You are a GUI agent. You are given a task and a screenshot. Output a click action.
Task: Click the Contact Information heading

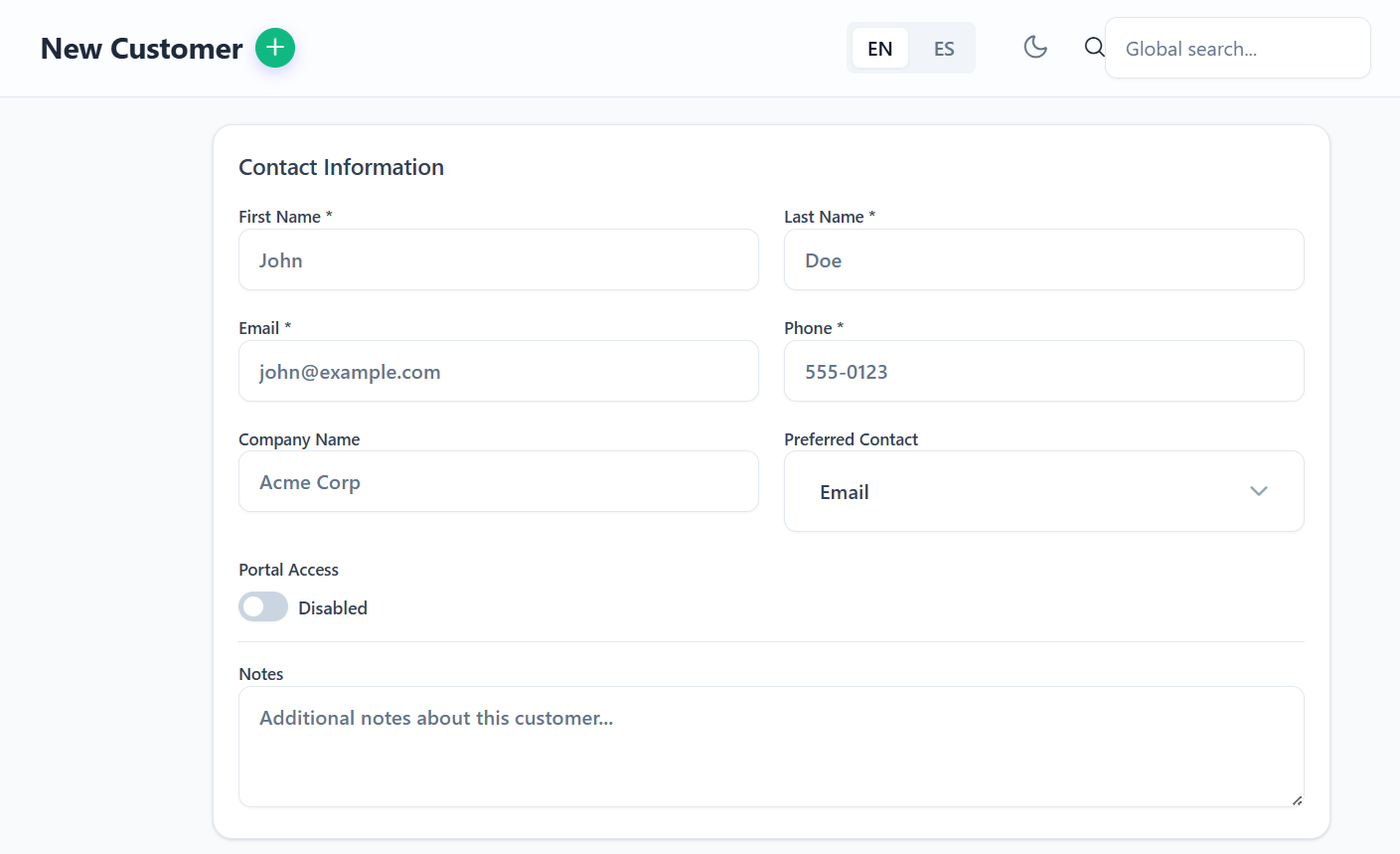341,167
